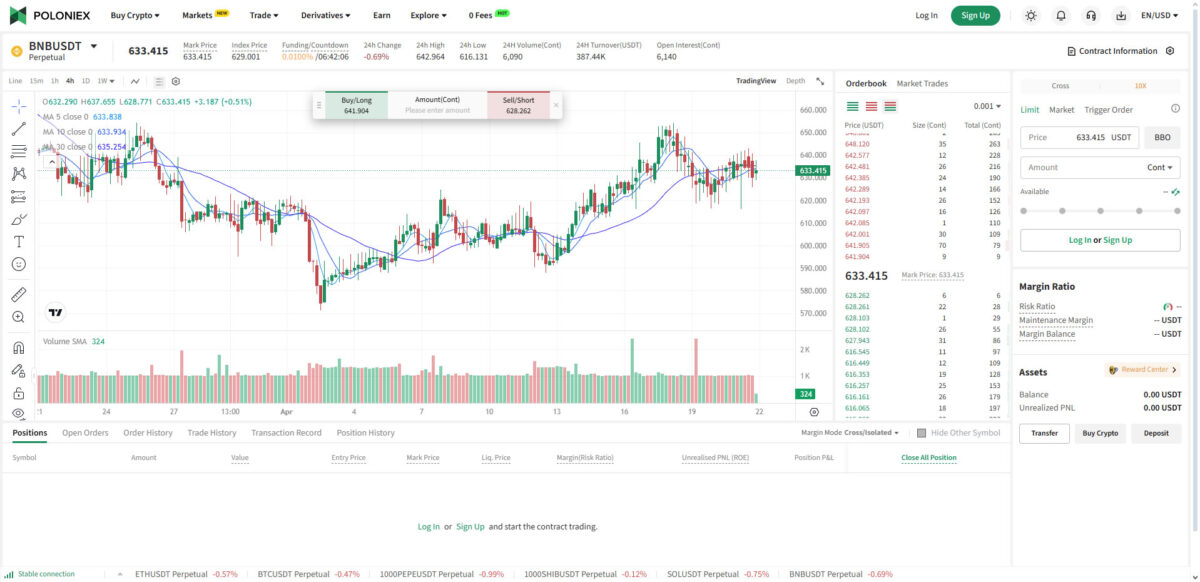Open the Reward Center link

click(x=1143, y=370)
